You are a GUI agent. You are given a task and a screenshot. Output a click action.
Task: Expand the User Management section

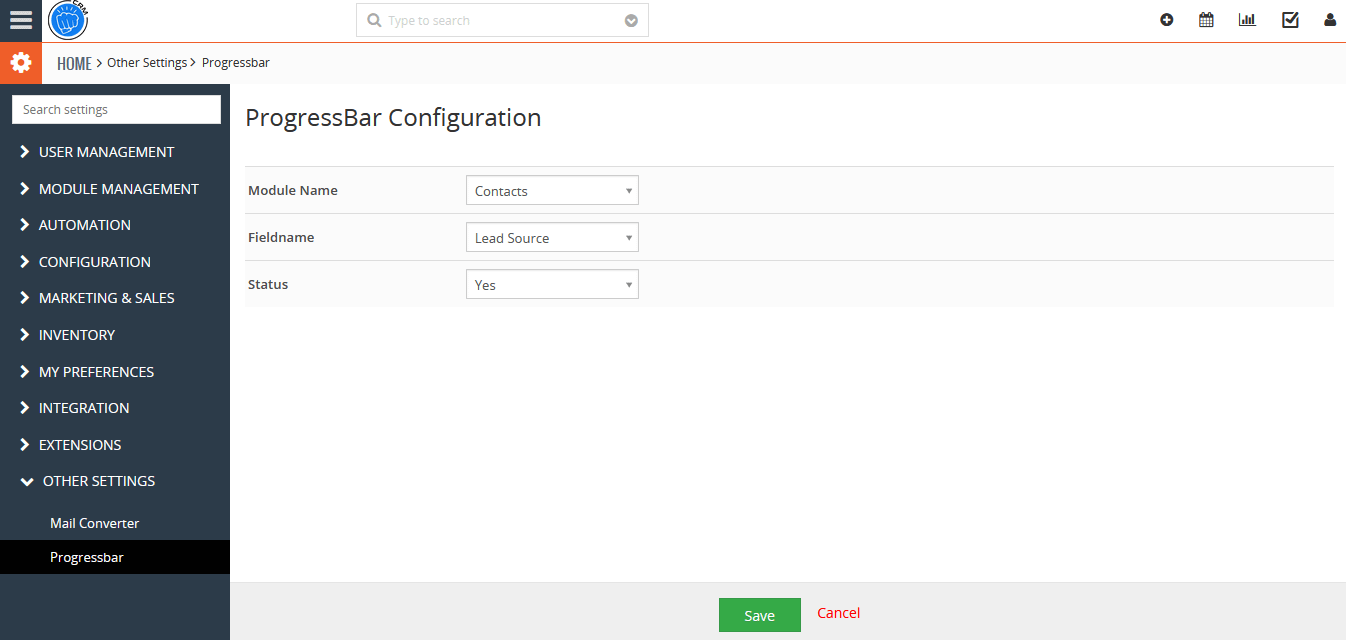point(106,152)
